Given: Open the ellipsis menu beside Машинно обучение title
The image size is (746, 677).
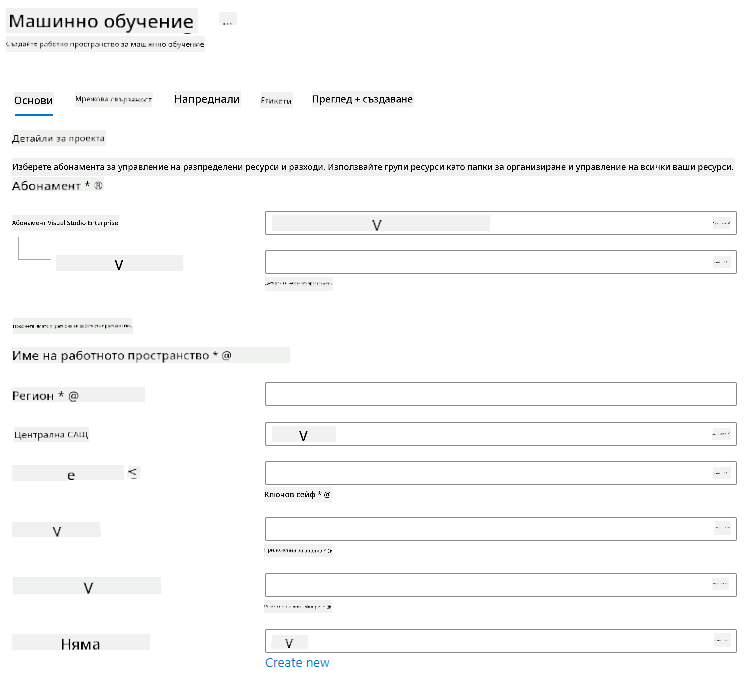Looking at the screenshot, I should pos(227,20).
